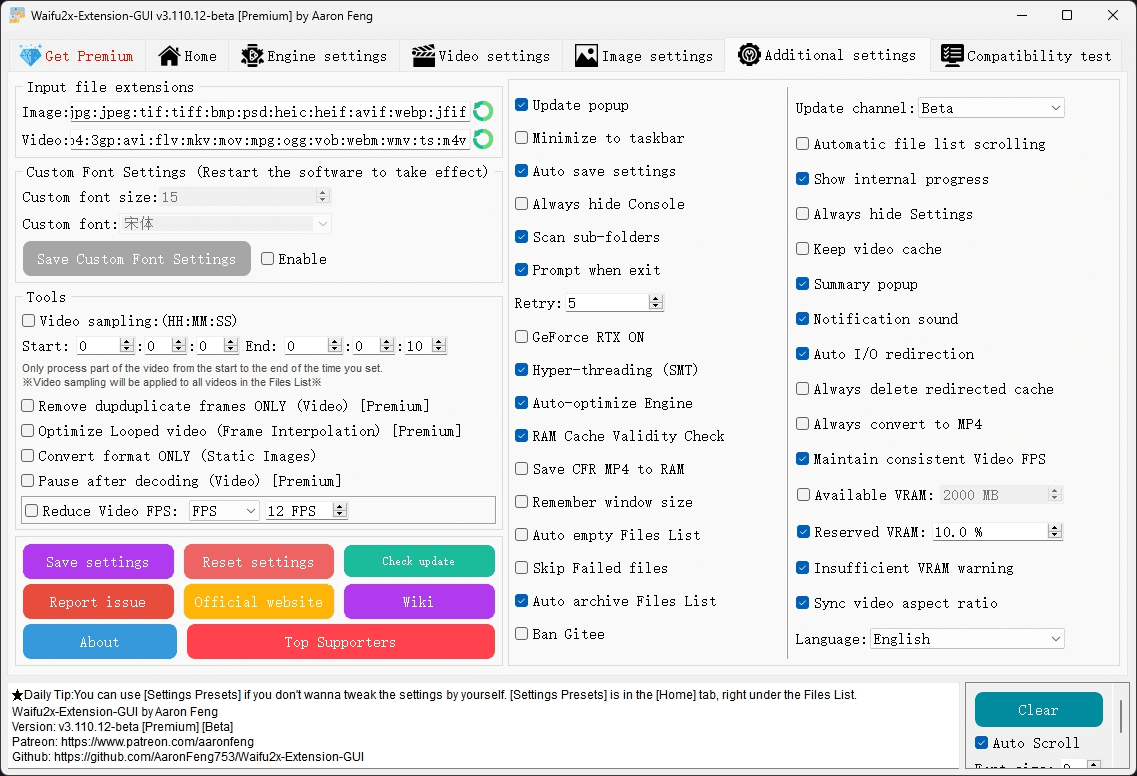Enable Skip Failed files

(521, 568)
